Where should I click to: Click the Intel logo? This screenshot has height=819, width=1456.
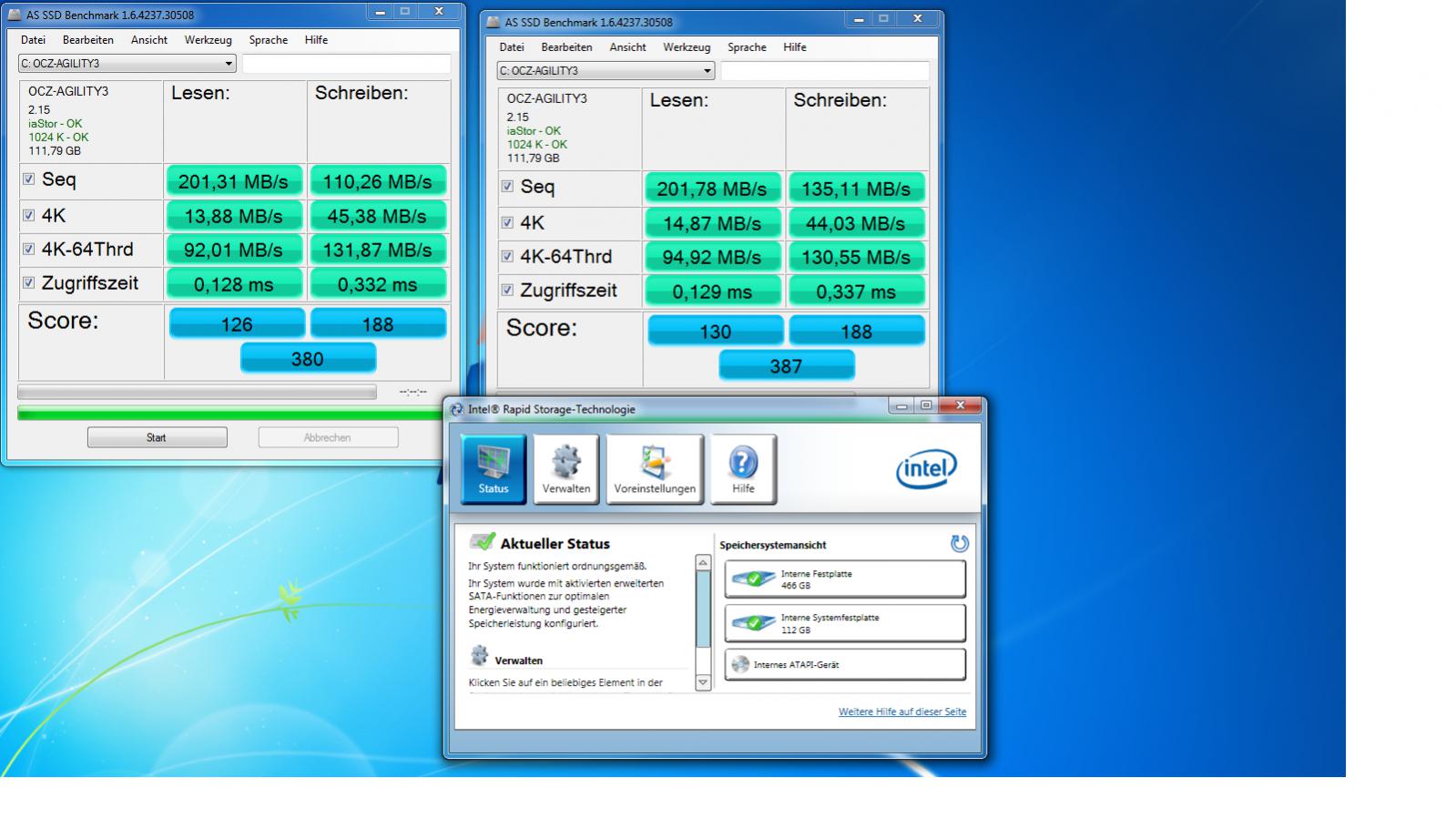pos(926,469)
